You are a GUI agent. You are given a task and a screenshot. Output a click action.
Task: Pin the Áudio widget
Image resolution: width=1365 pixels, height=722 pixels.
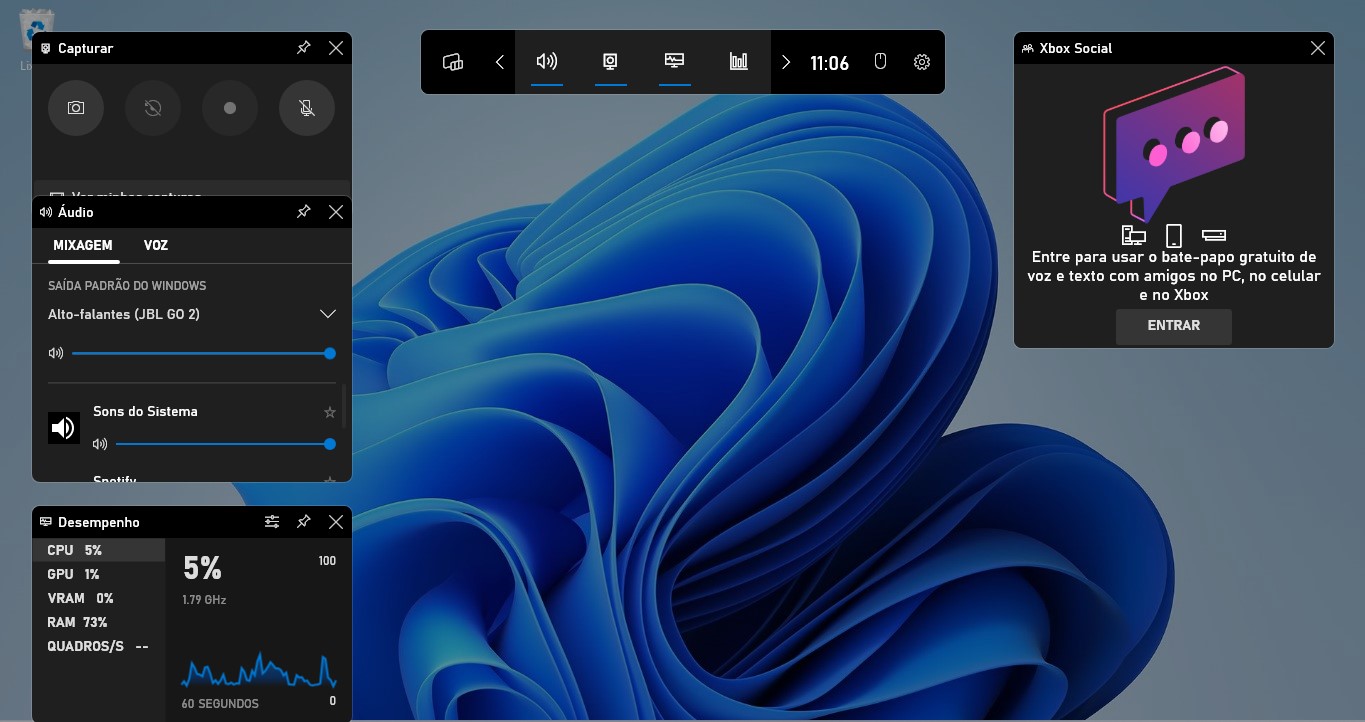click(x=303, y=211)
